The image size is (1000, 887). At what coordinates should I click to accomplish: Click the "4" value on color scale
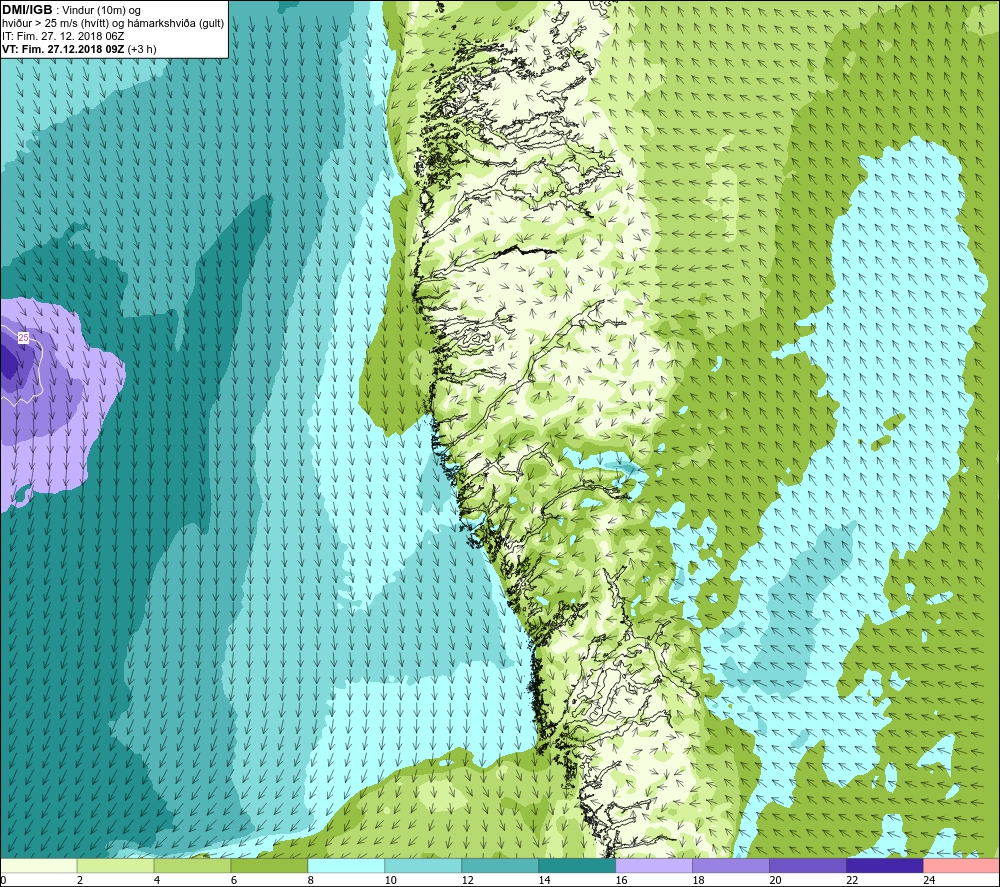click(157, 880)
